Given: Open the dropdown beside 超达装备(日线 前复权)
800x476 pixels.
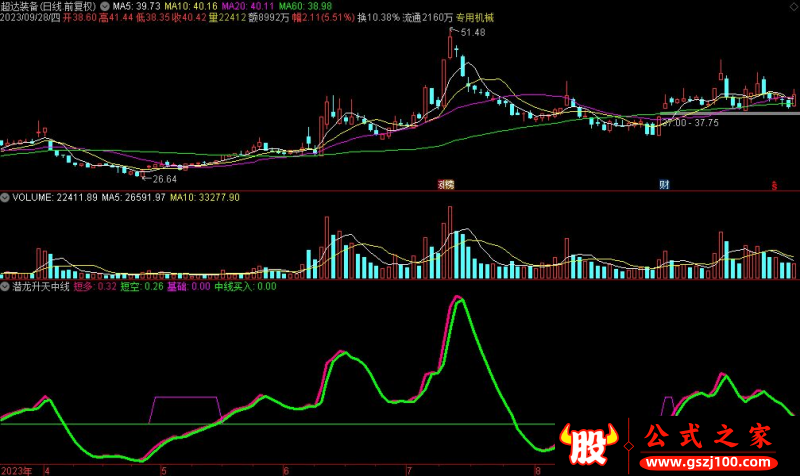Looking at the screenshot, I should point(105,7).
